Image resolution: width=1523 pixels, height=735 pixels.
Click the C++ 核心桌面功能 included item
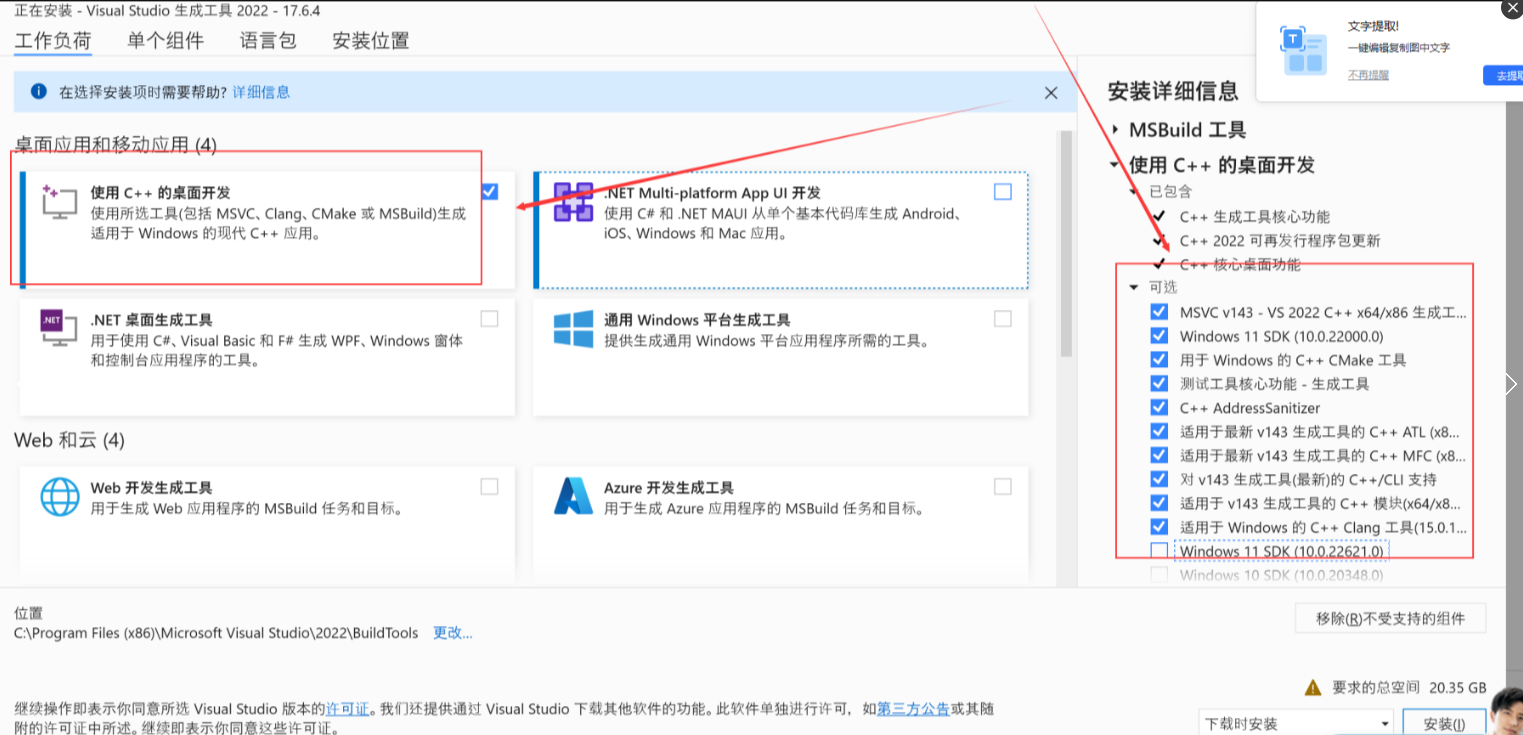tap(1240, 264)
